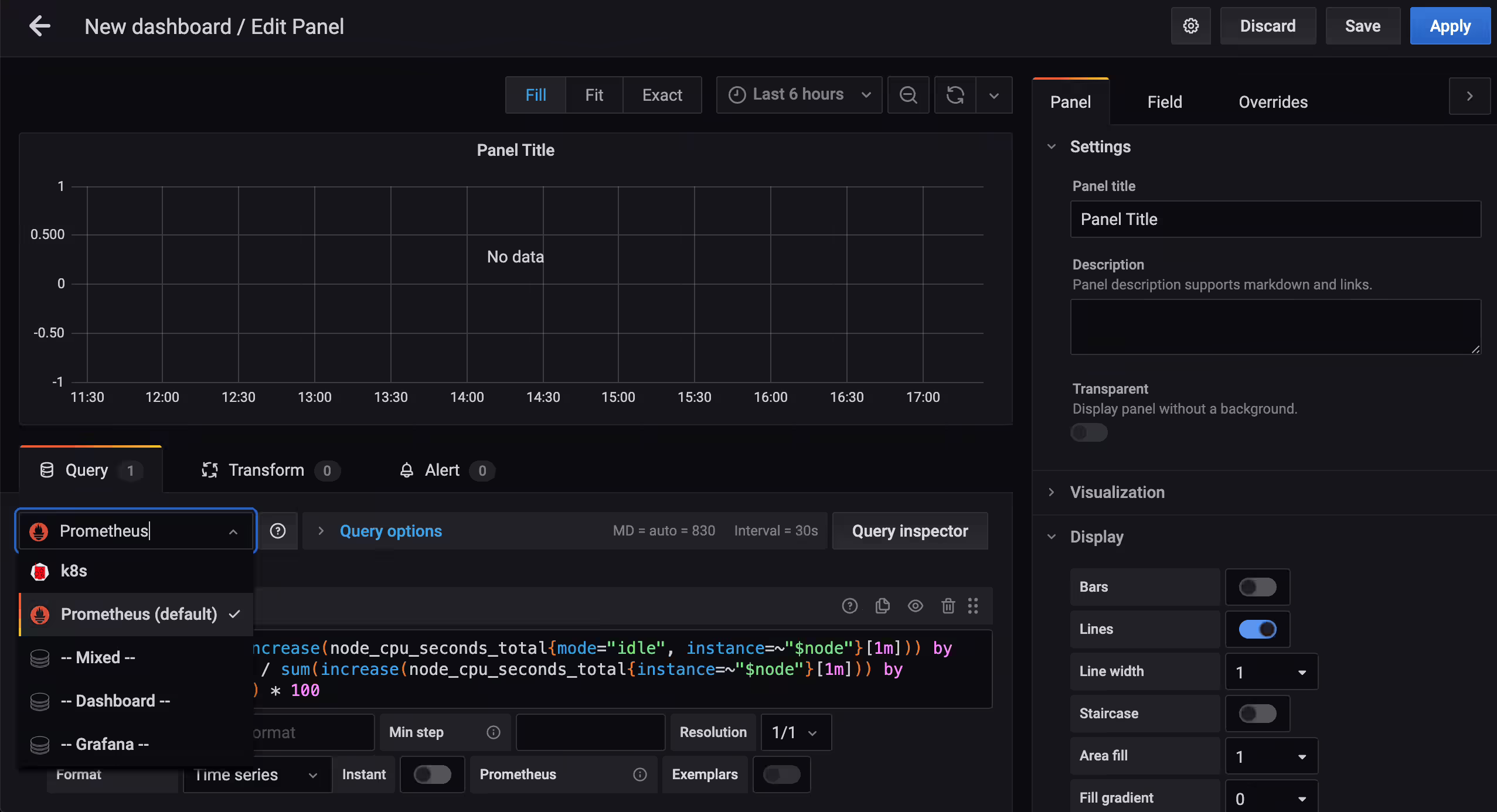Turn on the Instant query toggle
Screen dimensions: 1497x812
point(433,775)
